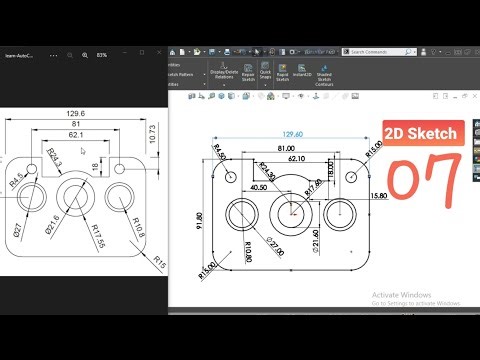Create a new document in SolidWorks
The image size is (480, 360).
point(182,52)
